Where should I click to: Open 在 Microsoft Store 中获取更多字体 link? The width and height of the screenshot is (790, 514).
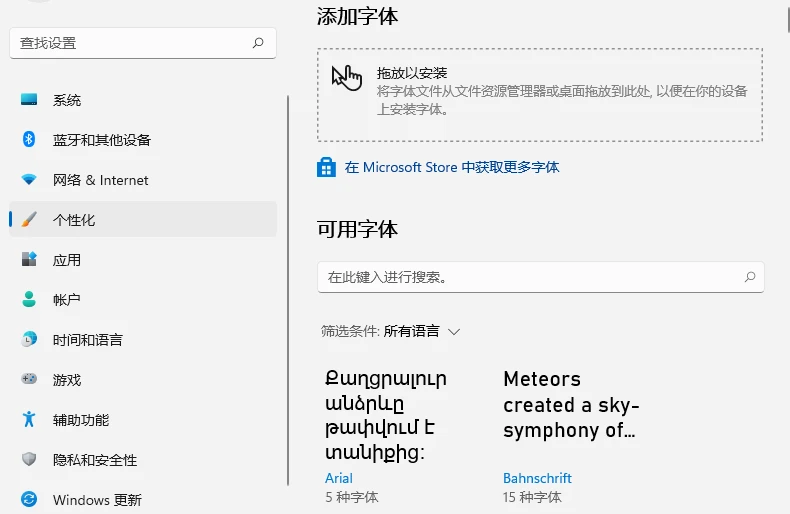tap(451, 167)
